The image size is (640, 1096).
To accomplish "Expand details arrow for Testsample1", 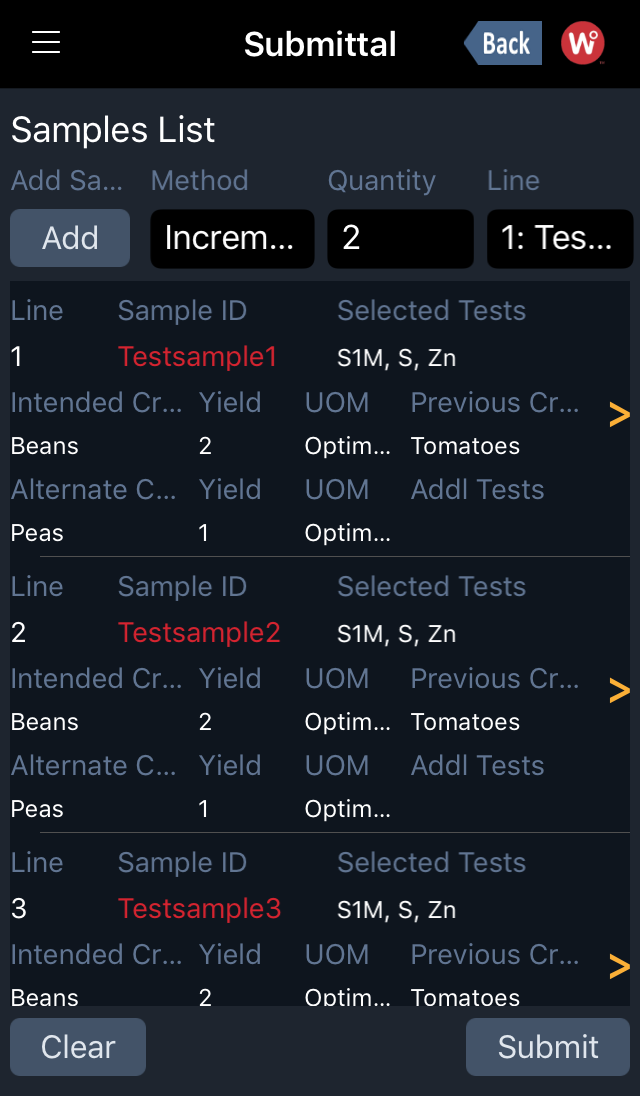I will [x=619, y=414].
